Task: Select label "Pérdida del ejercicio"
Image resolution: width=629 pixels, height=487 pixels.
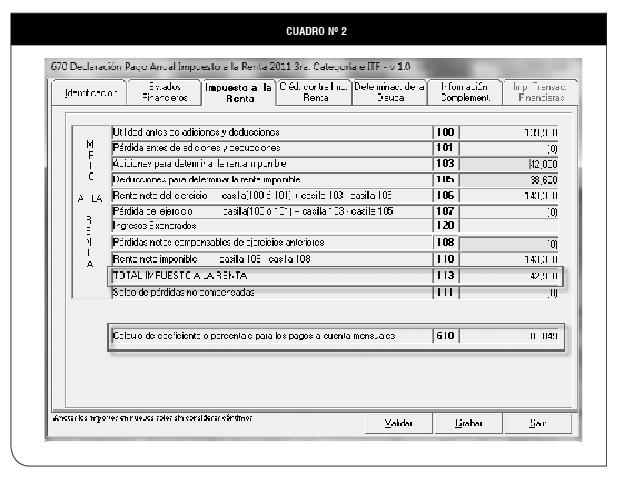Action: [x=152, y=211]
